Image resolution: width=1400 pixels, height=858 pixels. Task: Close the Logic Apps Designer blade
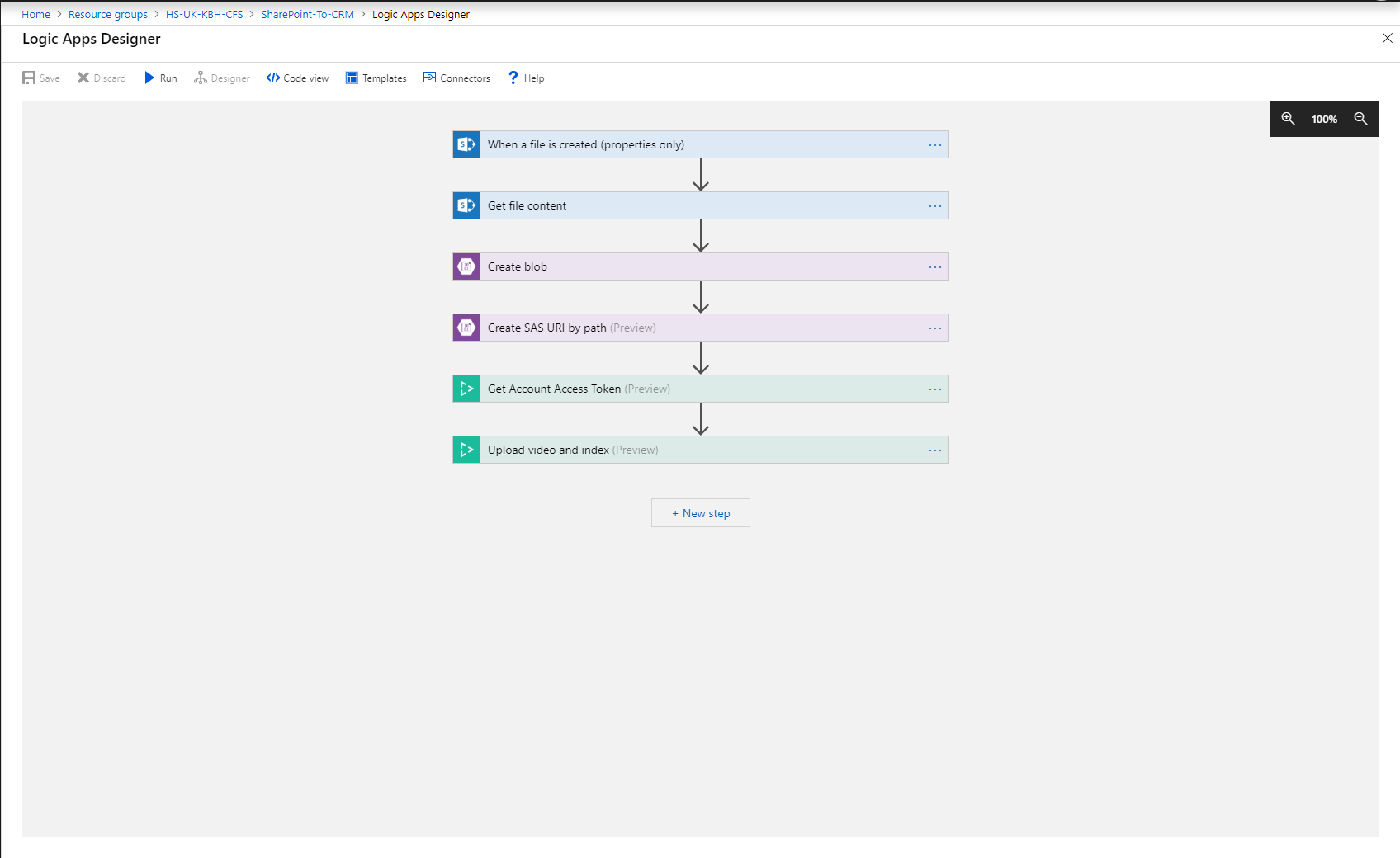coord(1387,38)
